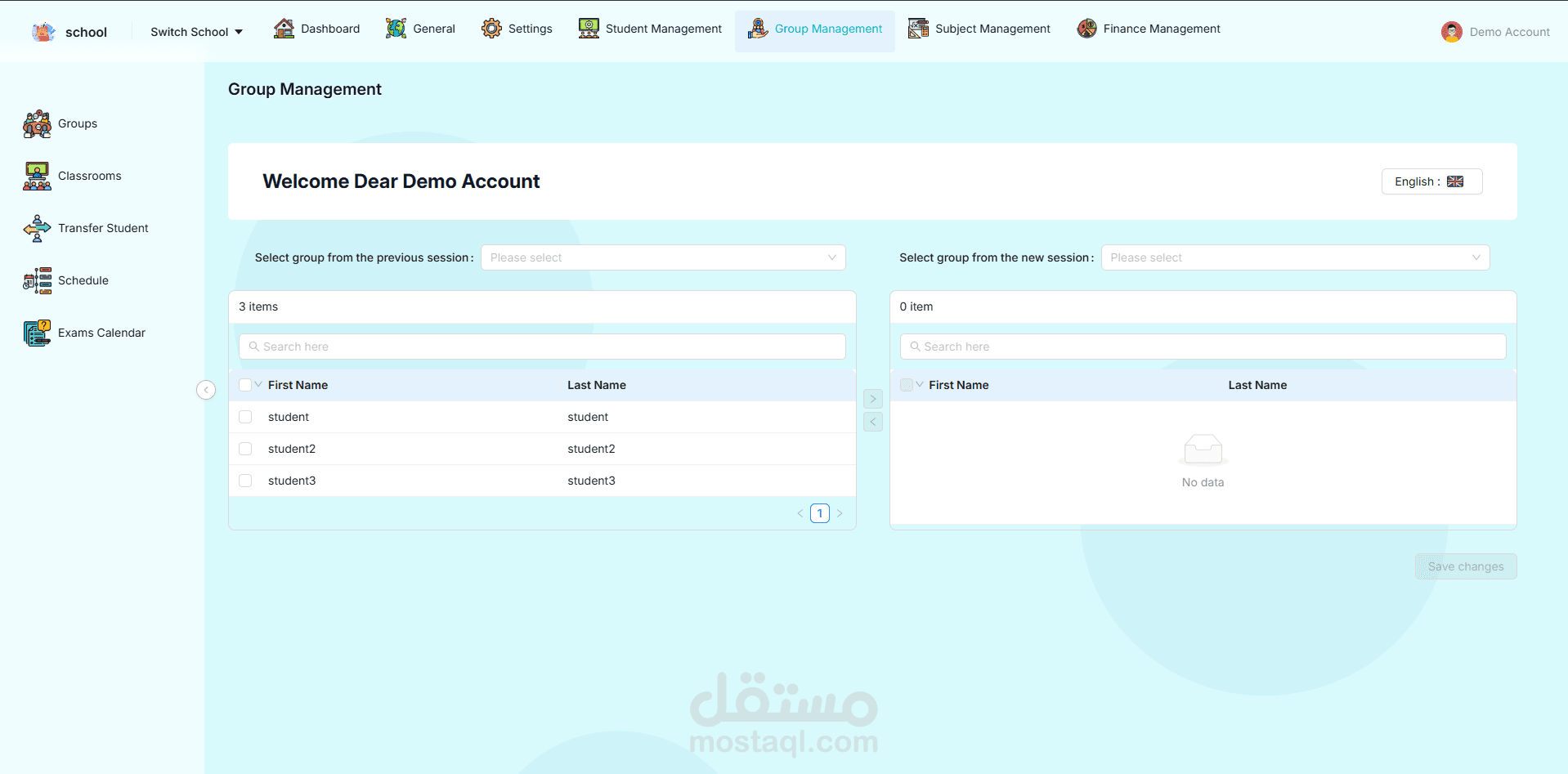The image size is (1568, 774).
Task: Click the left list search field
Action: [x=542, y=347]
